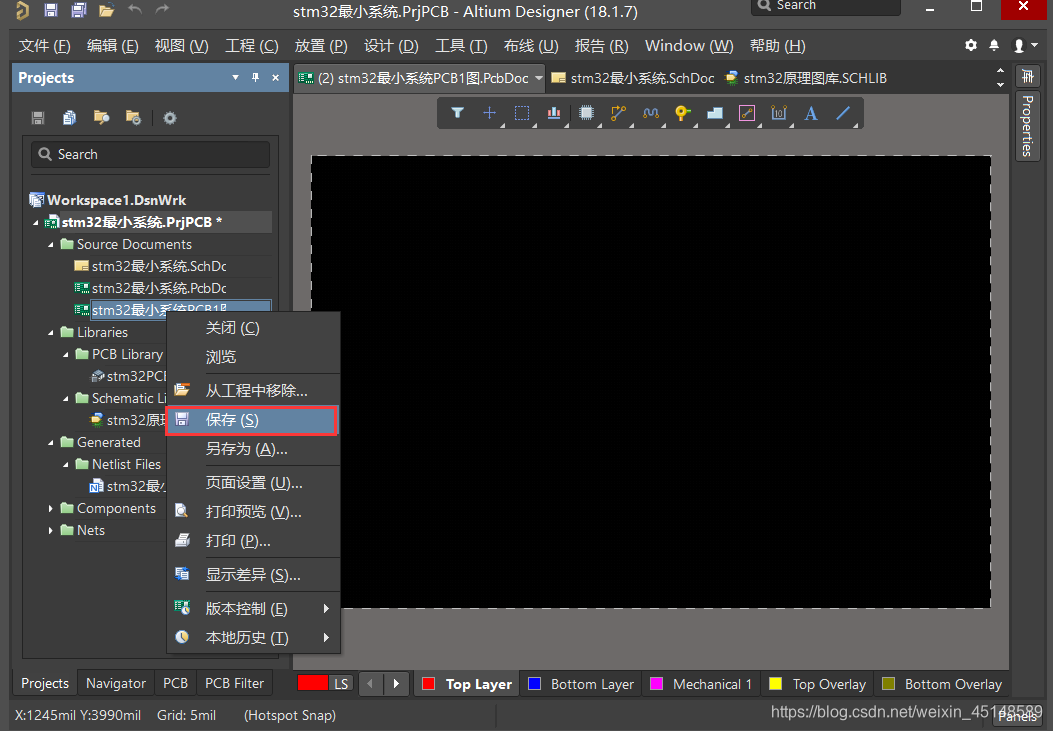The image size is (1053, 731).
Task: Switch to the stm32最小系统.SchDoc tab
Action: [641, 78]
